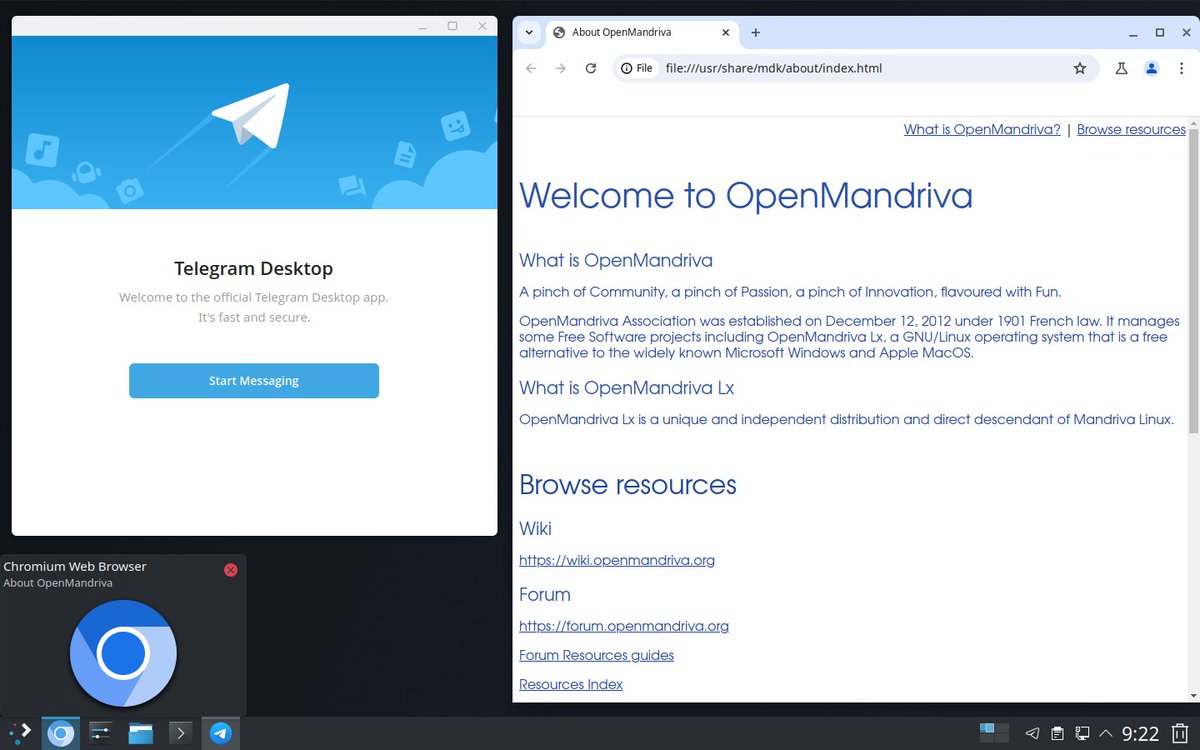The height and width of the screenshot is (750, 1200).
Task: Click the Telegram taskbar icon
Action: coord(221,734)
